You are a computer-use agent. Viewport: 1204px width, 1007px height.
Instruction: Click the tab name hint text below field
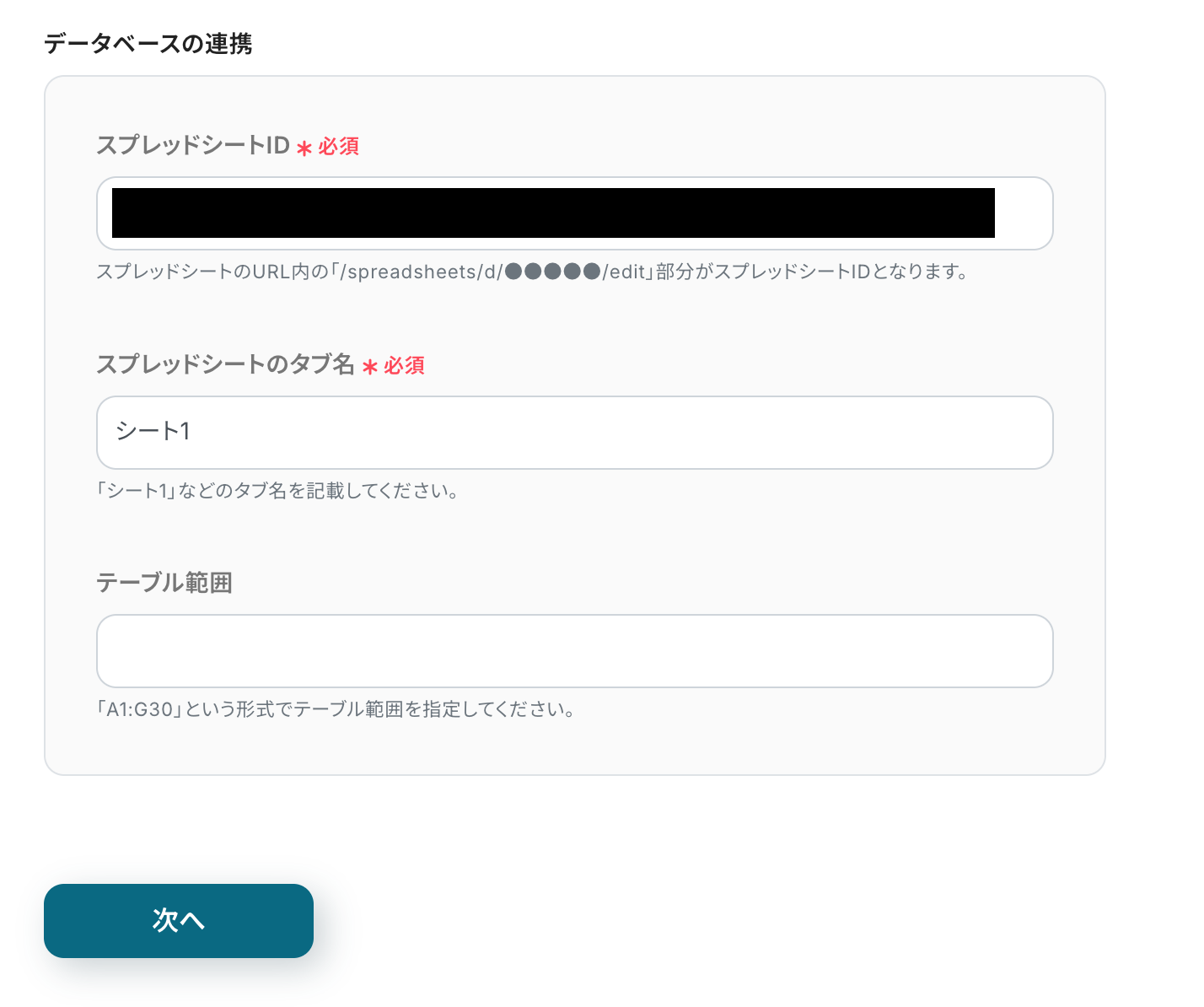(278, 491)
